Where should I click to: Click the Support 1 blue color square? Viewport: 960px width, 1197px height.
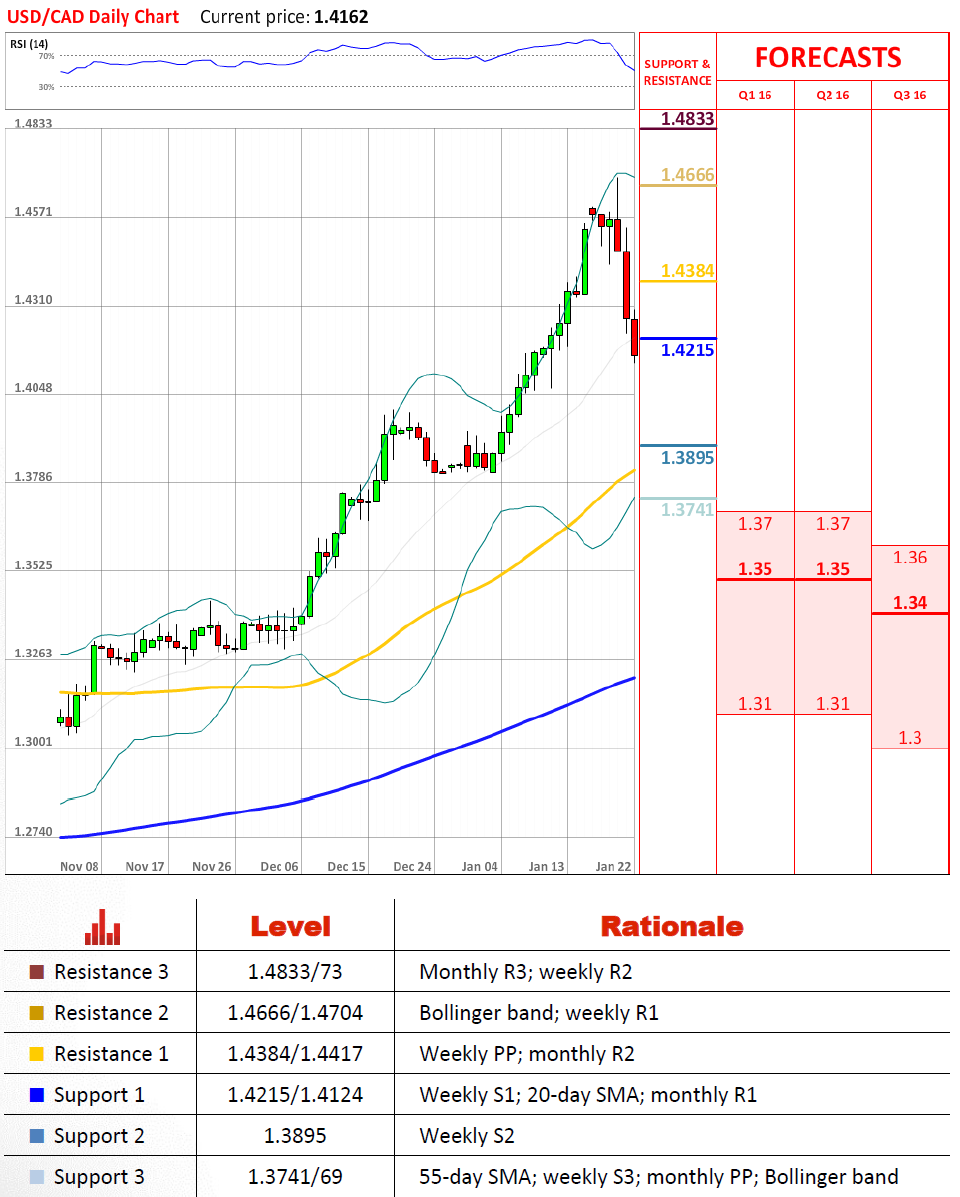[37, 1095]
